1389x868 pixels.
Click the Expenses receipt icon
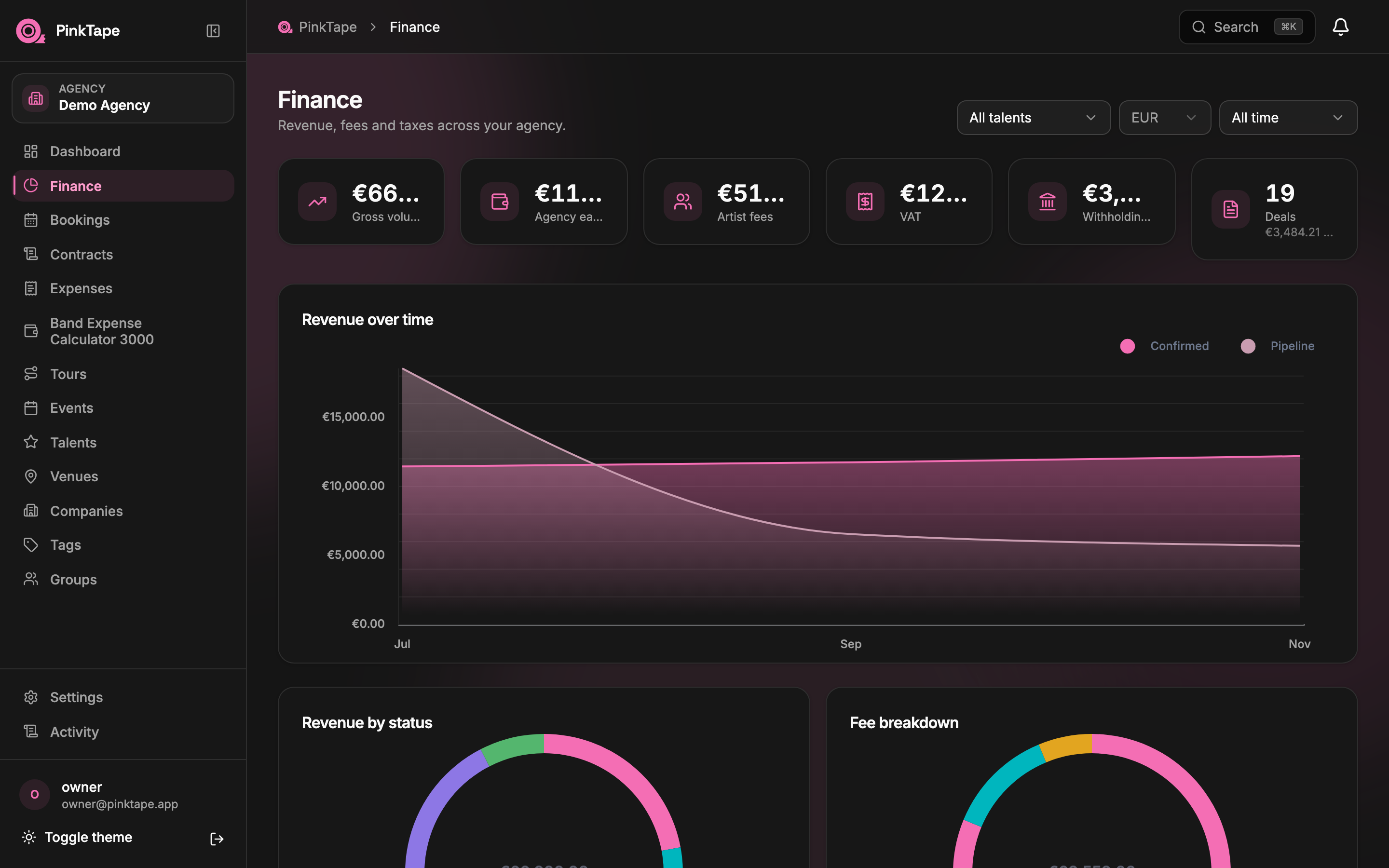(x=31, y=288)
